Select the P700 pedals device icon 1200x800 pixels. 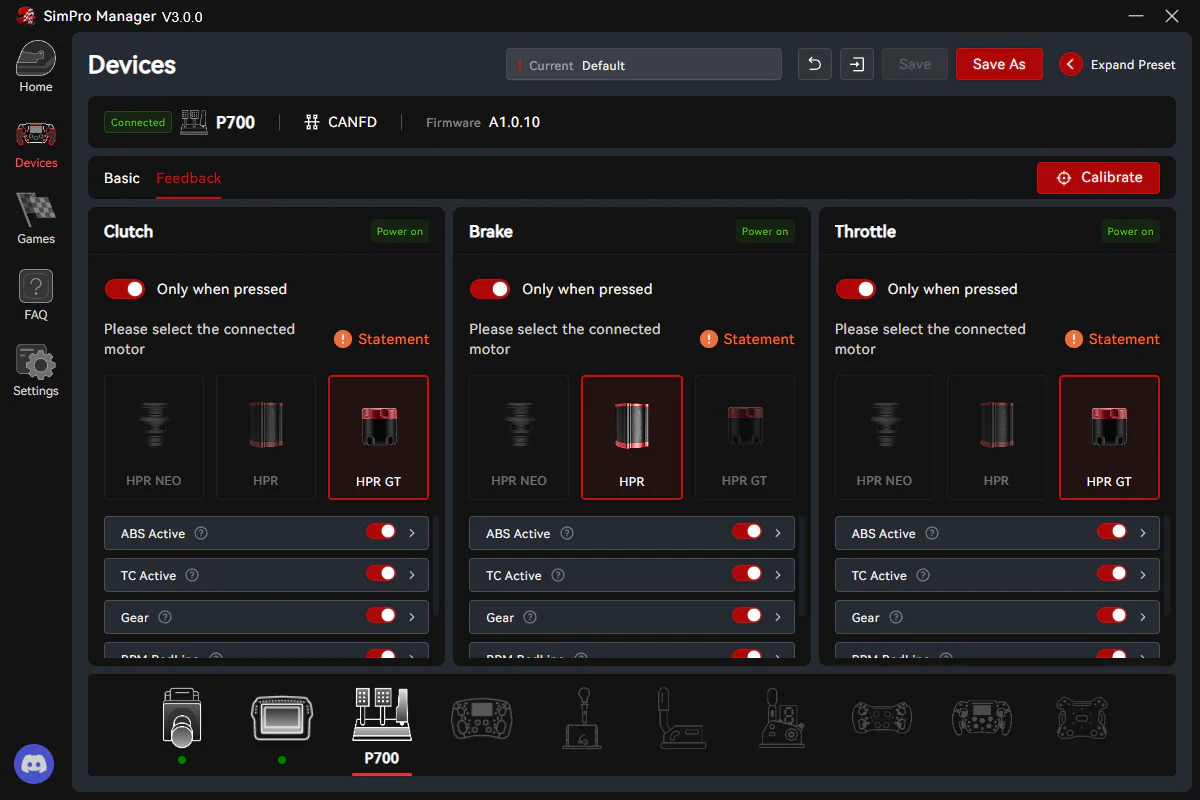tap(381, 714)
